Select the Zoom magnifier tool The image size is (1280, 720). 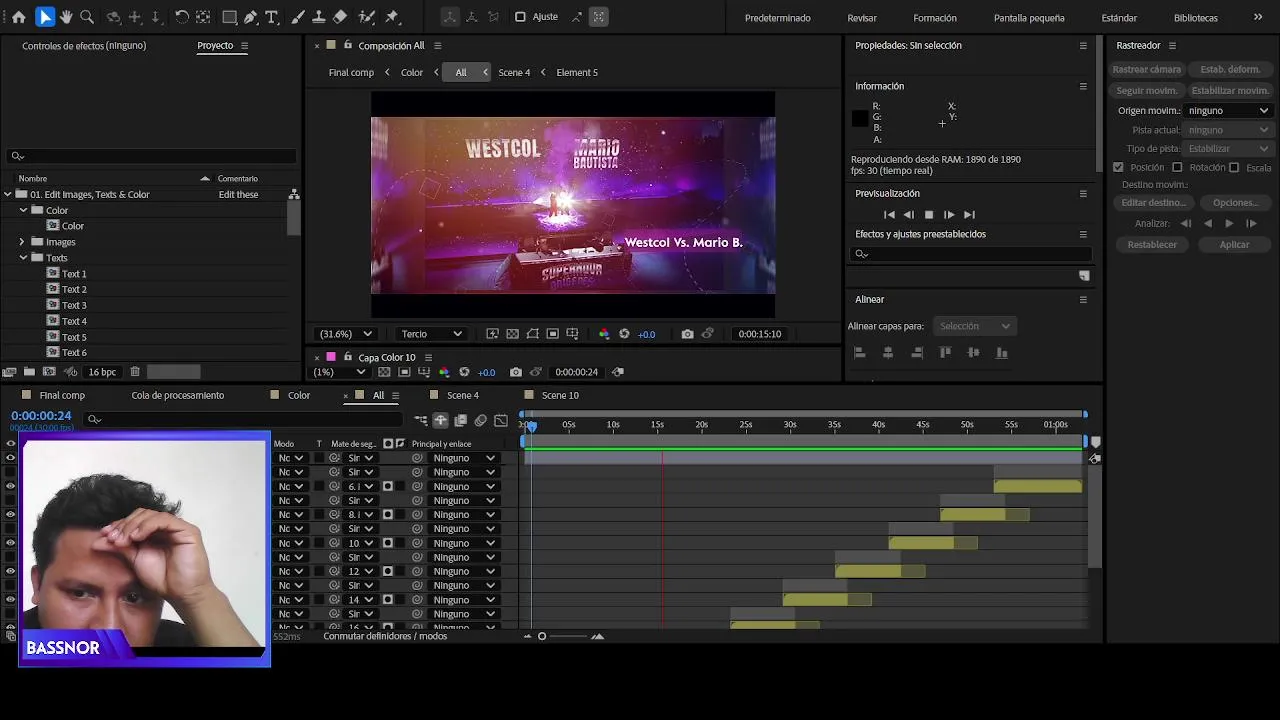click(x=87, y=17)
